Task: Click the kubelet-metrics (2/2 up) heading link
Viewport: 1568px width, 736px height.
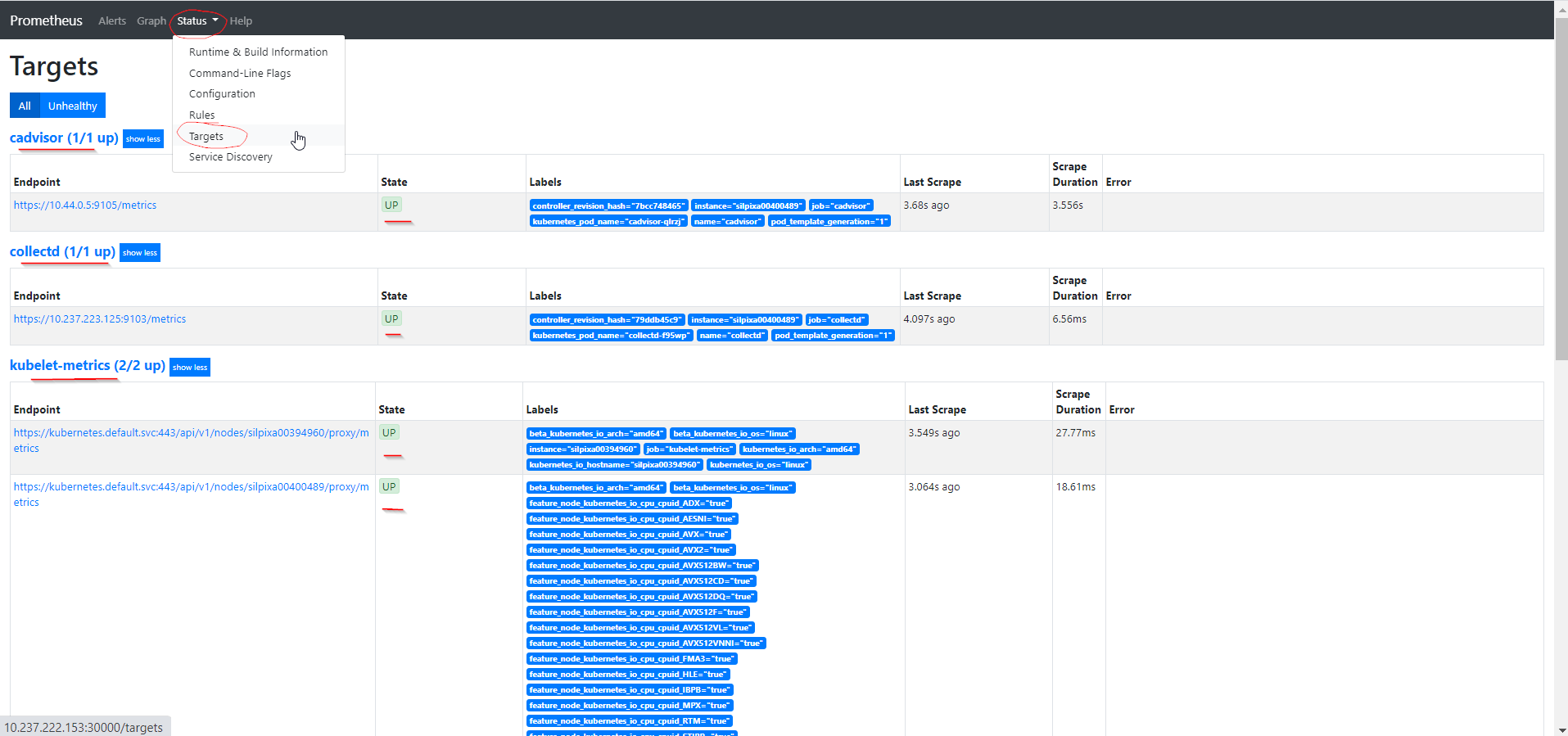Action: click(x=88, y=365)
